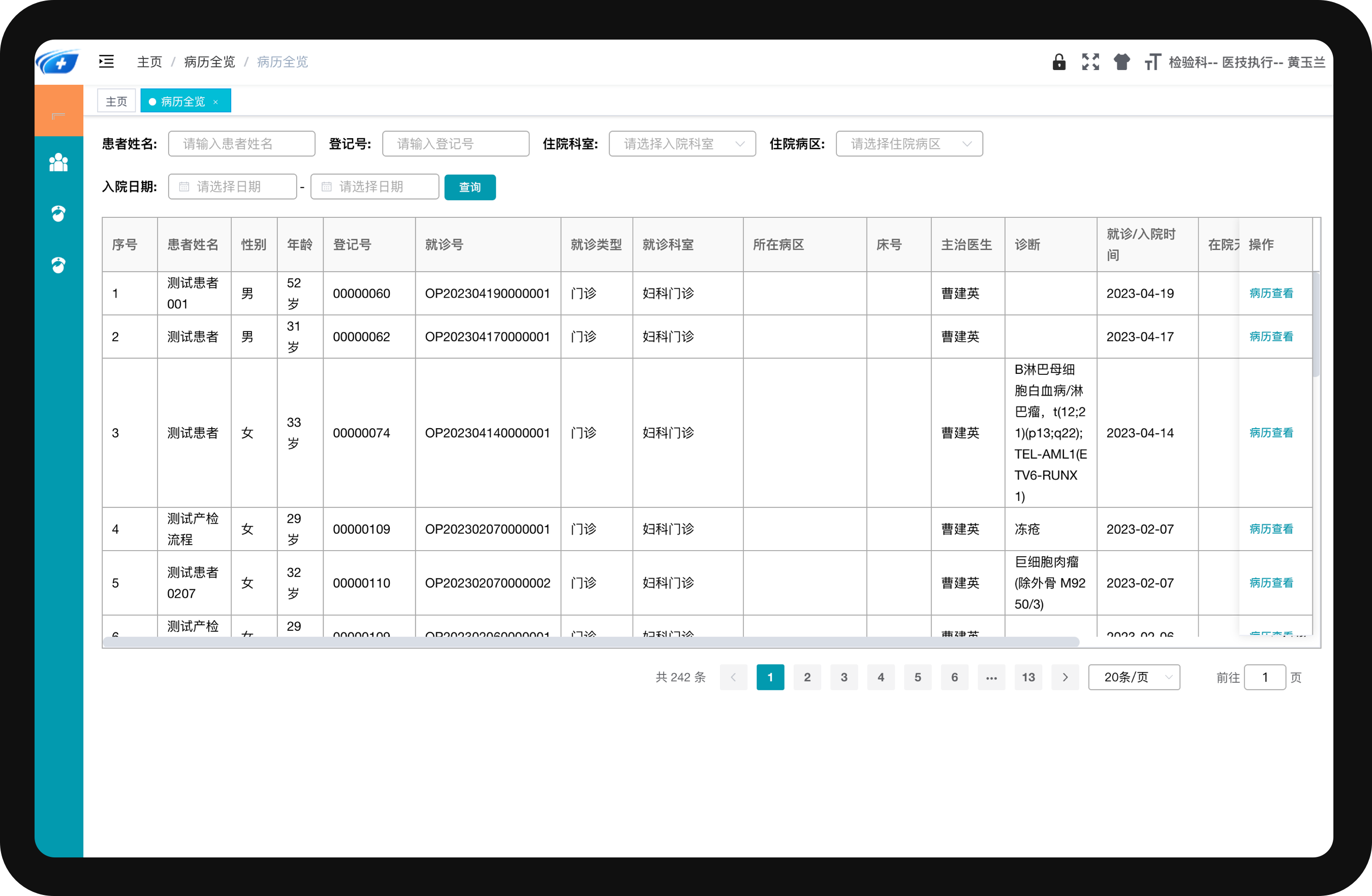Go to previous page arrow

[733, 677]
